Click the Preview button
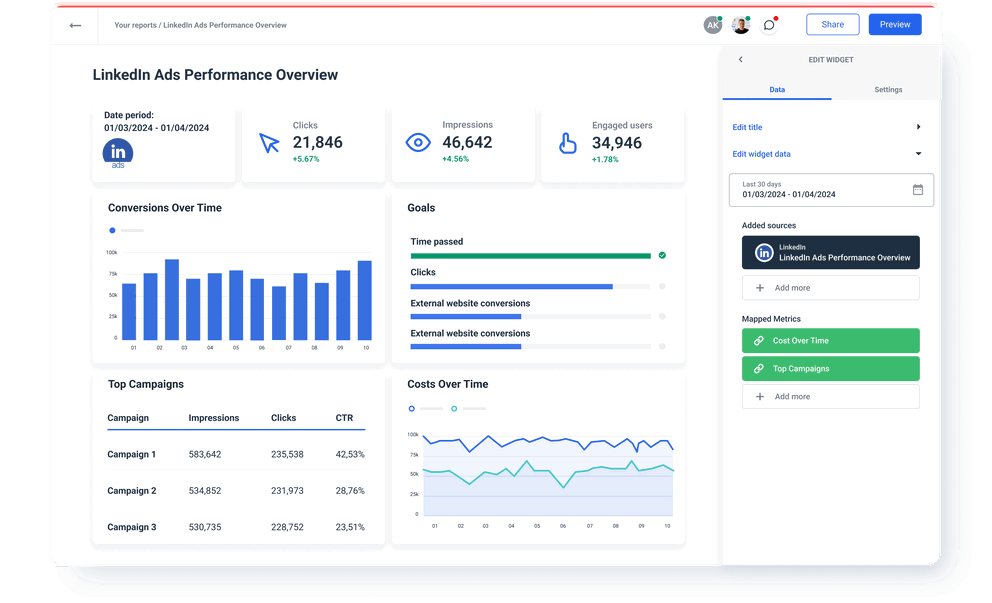The image size is (992, 603). (894, 23)
